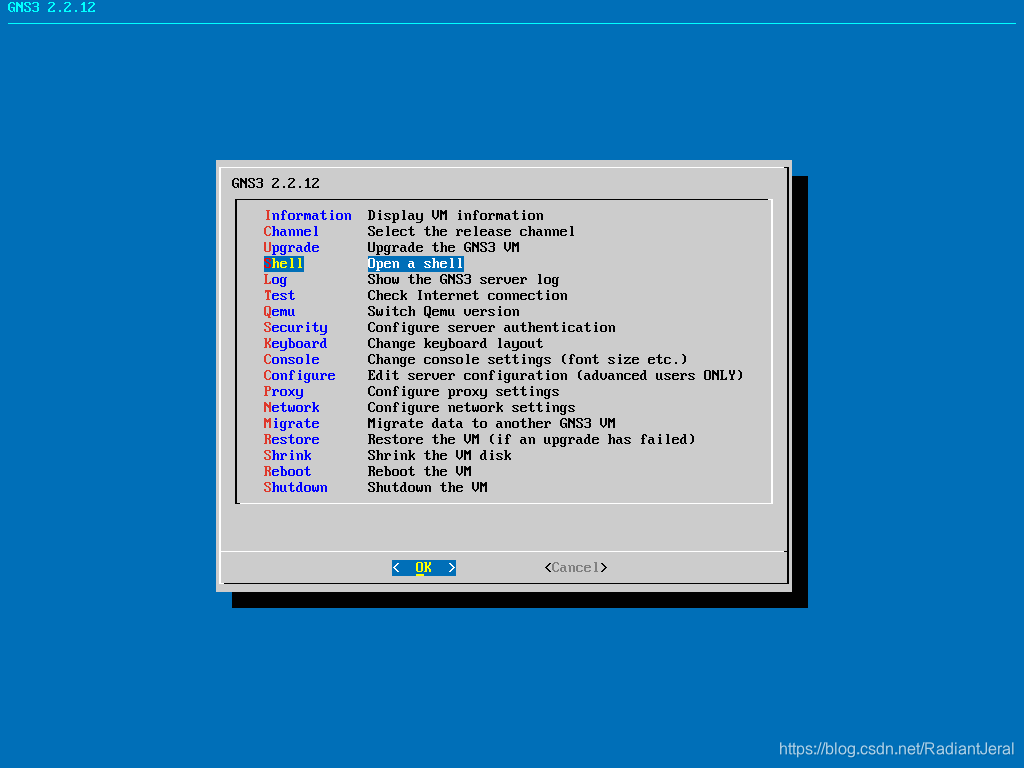Viewport: 1024px width, 768px height.
Task: Pick the Proxy menu entry
Action: pos(283,392)
